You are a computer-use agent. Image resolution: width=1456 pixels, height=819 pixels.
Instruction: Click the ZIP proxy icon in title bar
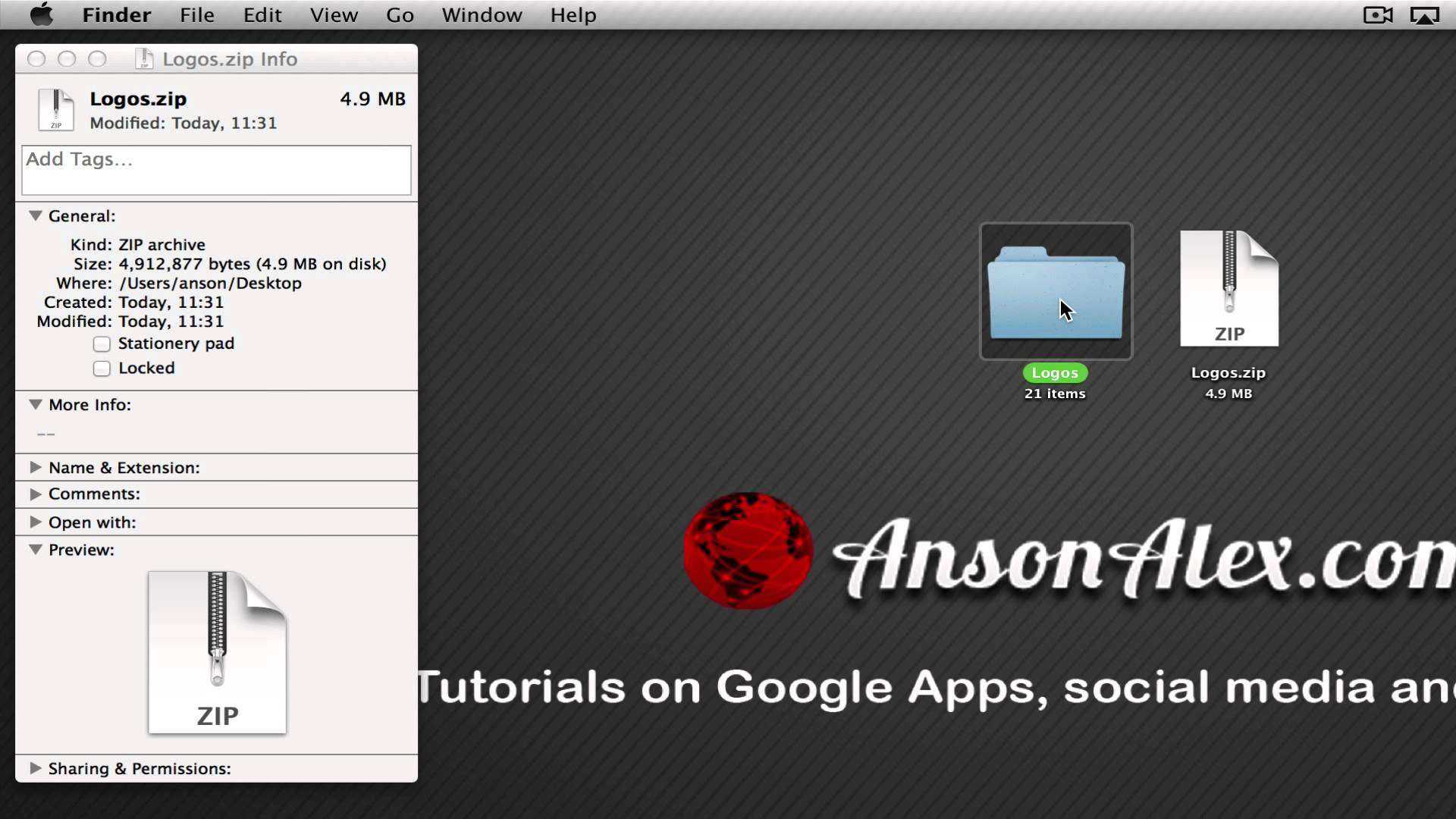(144, 59)
